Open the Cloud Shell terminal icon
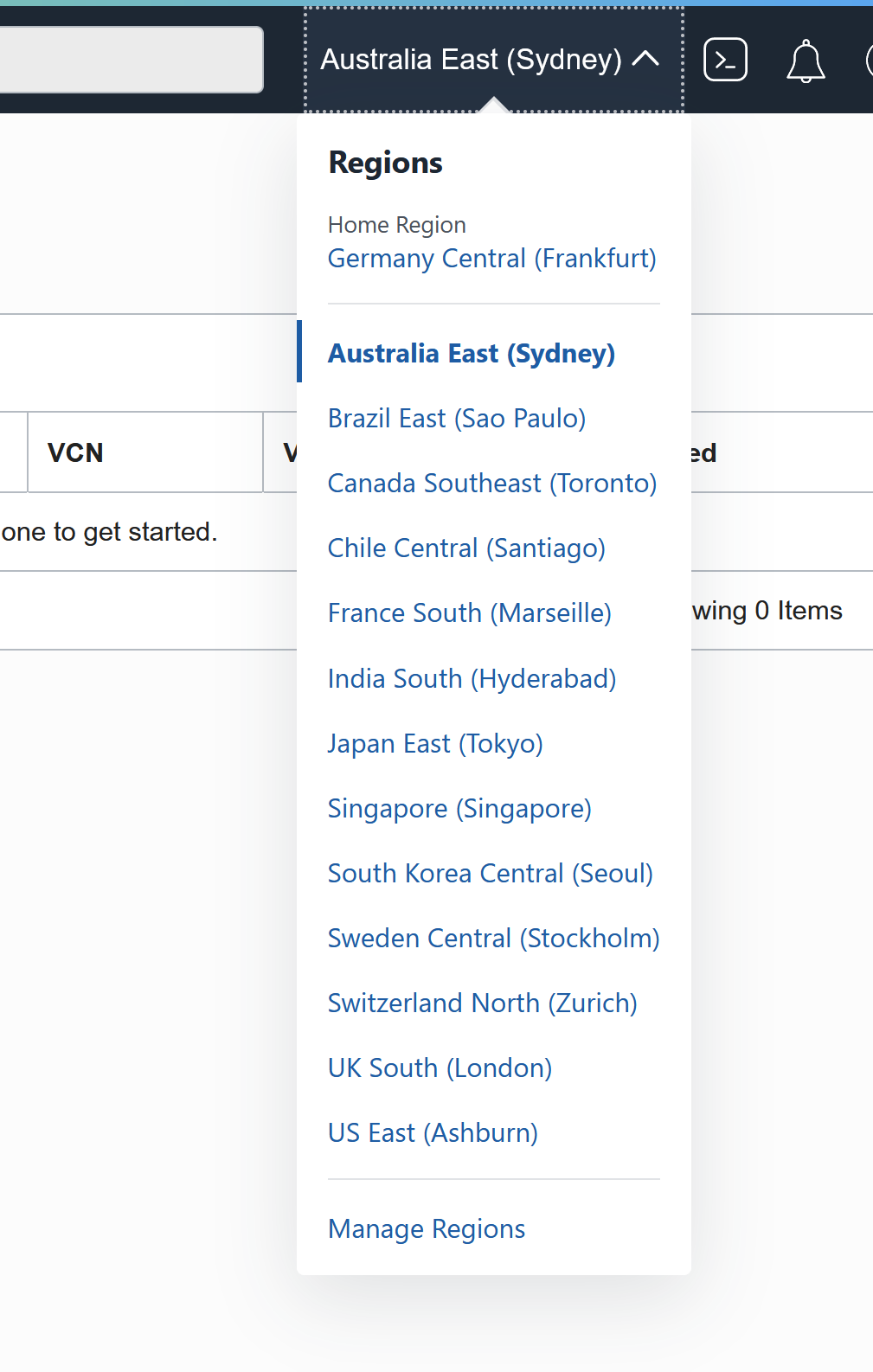Screen dimensions: 873x1372 [x=725, y=60]
